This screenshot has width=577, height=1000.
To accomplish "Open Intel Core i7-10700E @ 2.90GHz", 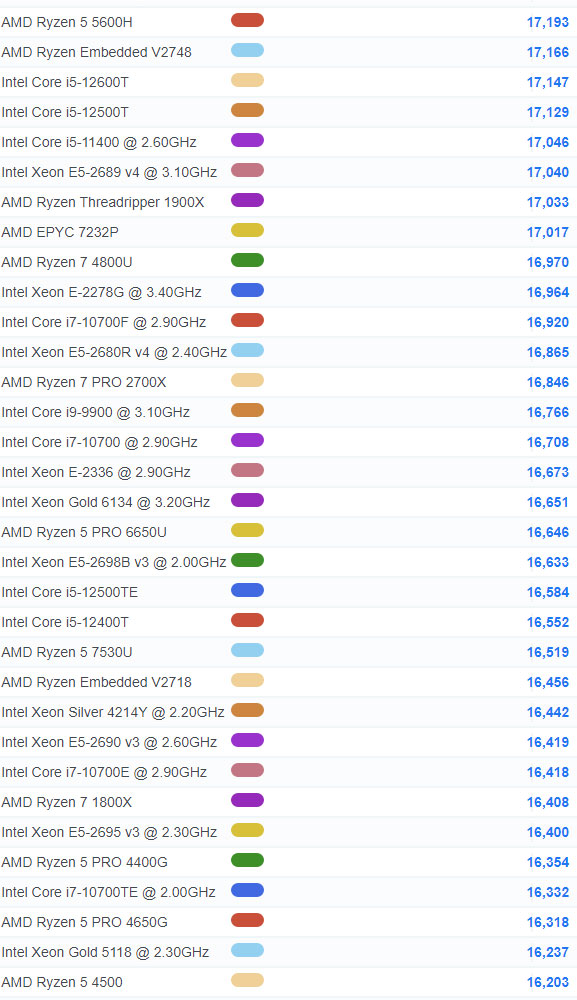I will point(104,772).
